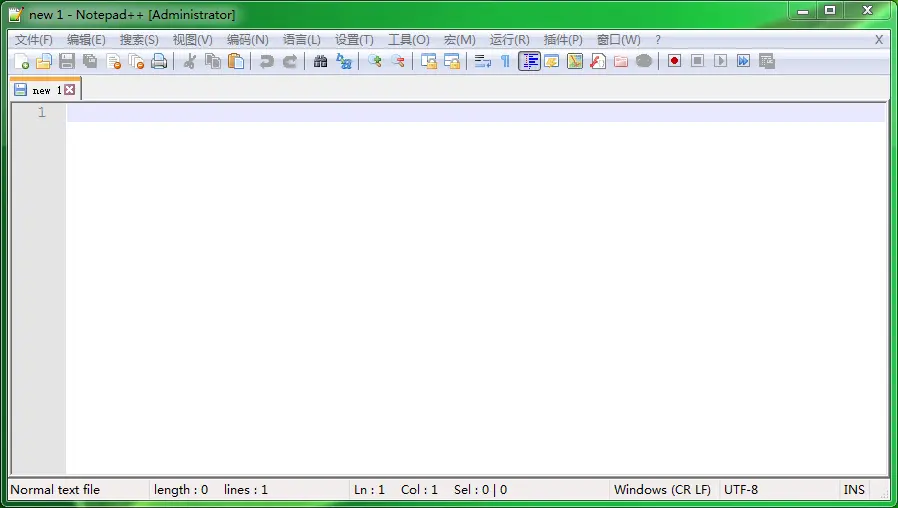The image size is (898, 508).
Task: Cut selection with scissors icon
Action: click(x=190, y=61)
